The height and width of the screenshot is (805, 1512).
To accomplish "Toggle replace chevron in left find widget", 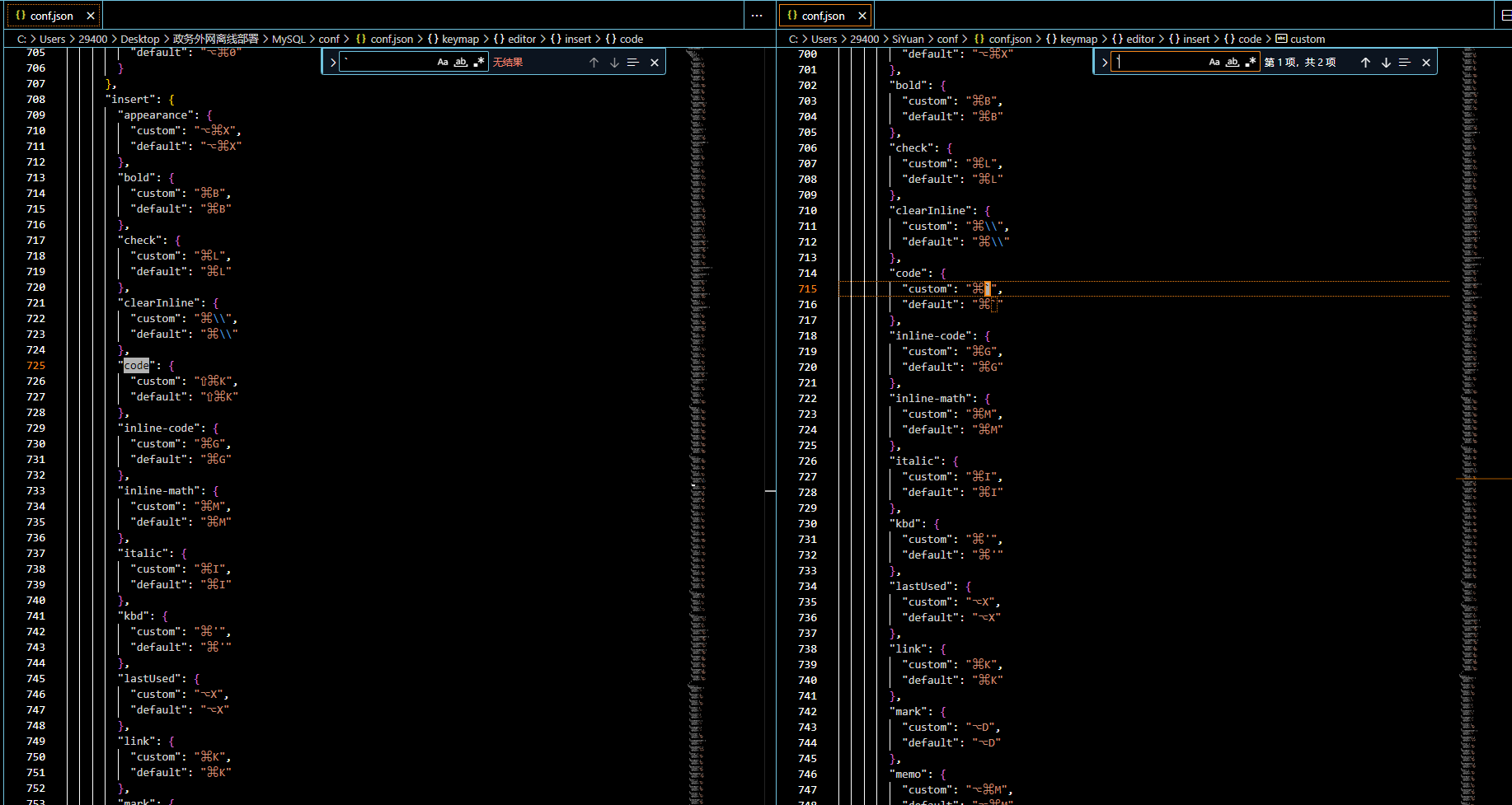I will (333, 63).
